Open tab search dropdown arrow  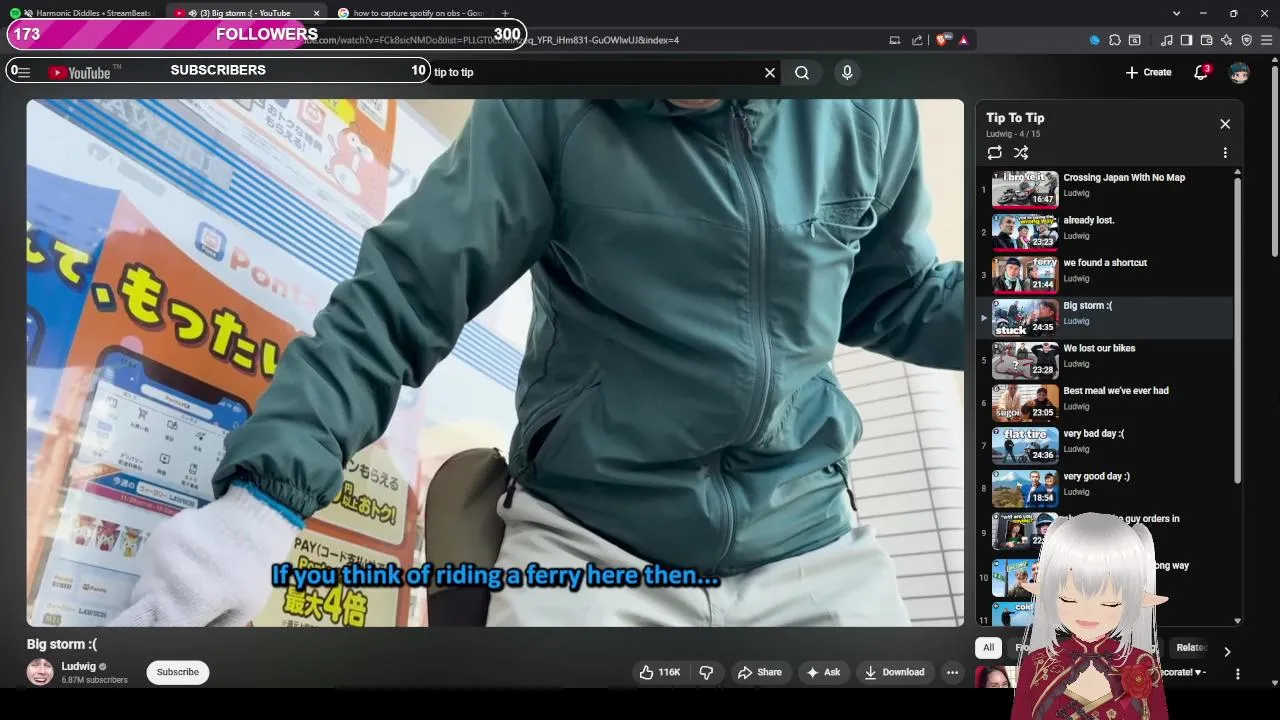pyautogui.click(x=1176, y=13)
